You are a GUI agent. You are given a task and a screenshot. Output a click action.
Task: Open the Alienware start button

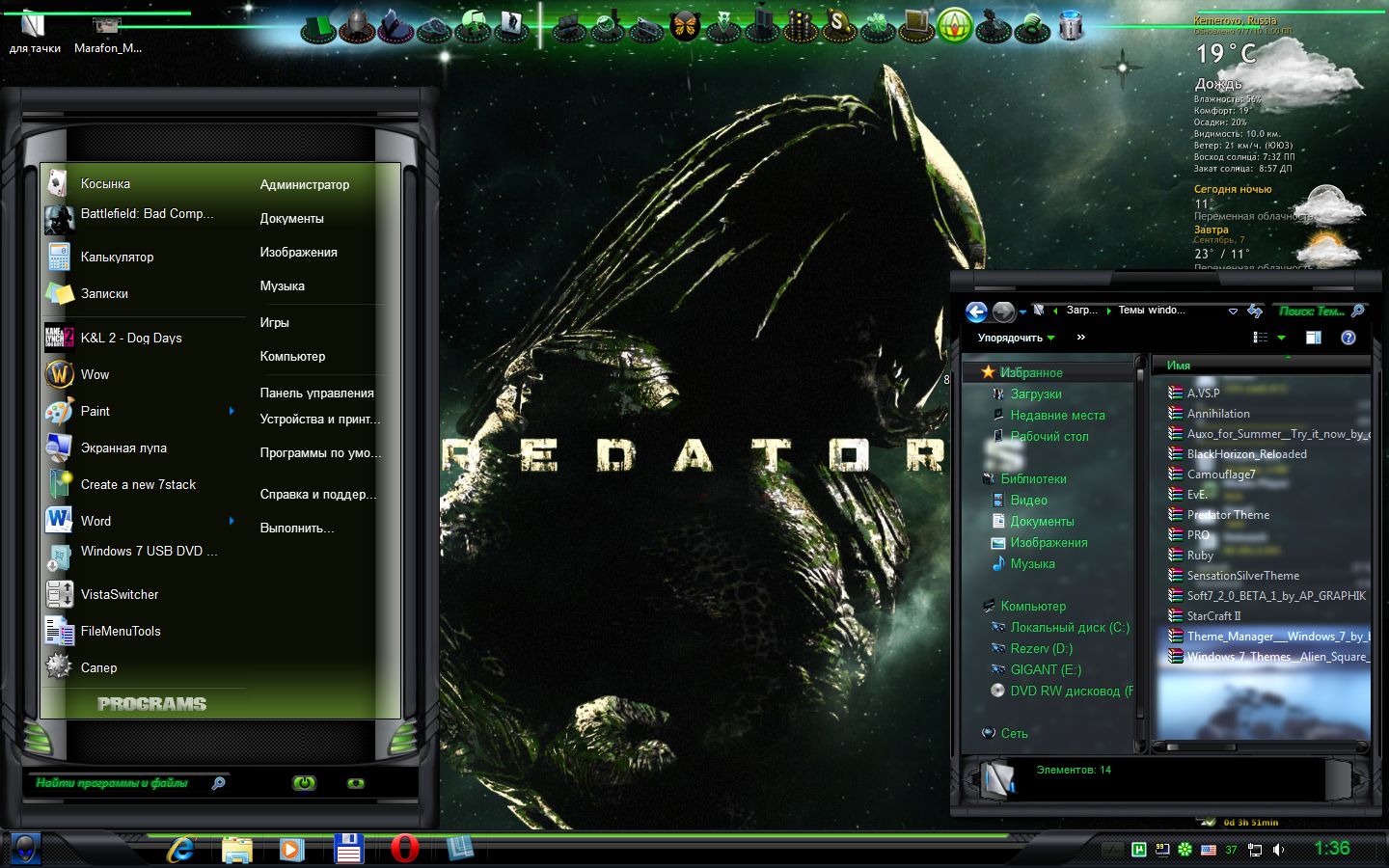(26, 849)
